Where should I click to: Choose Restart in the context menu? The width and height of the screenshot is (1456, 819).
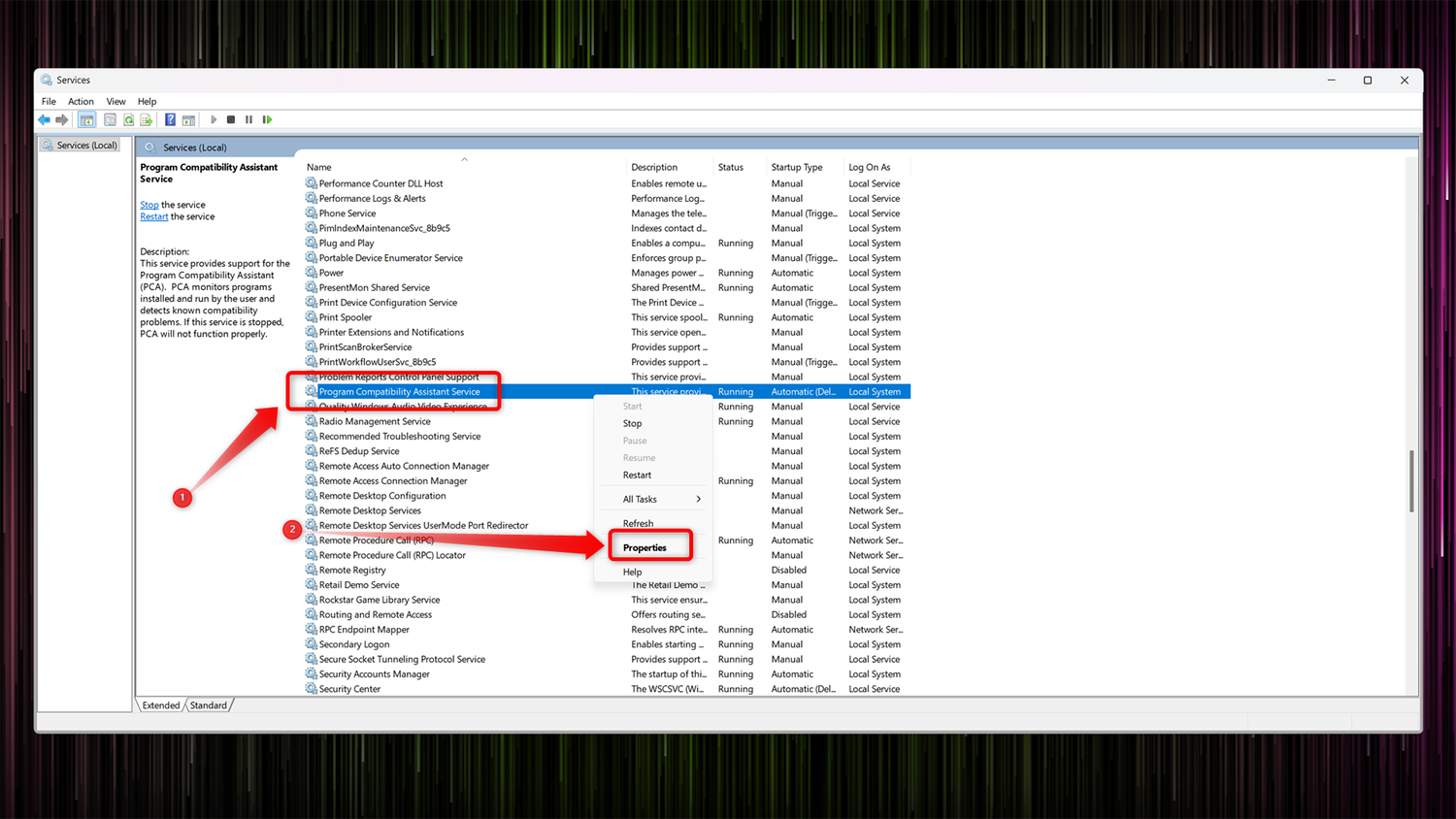pos(653,475)
